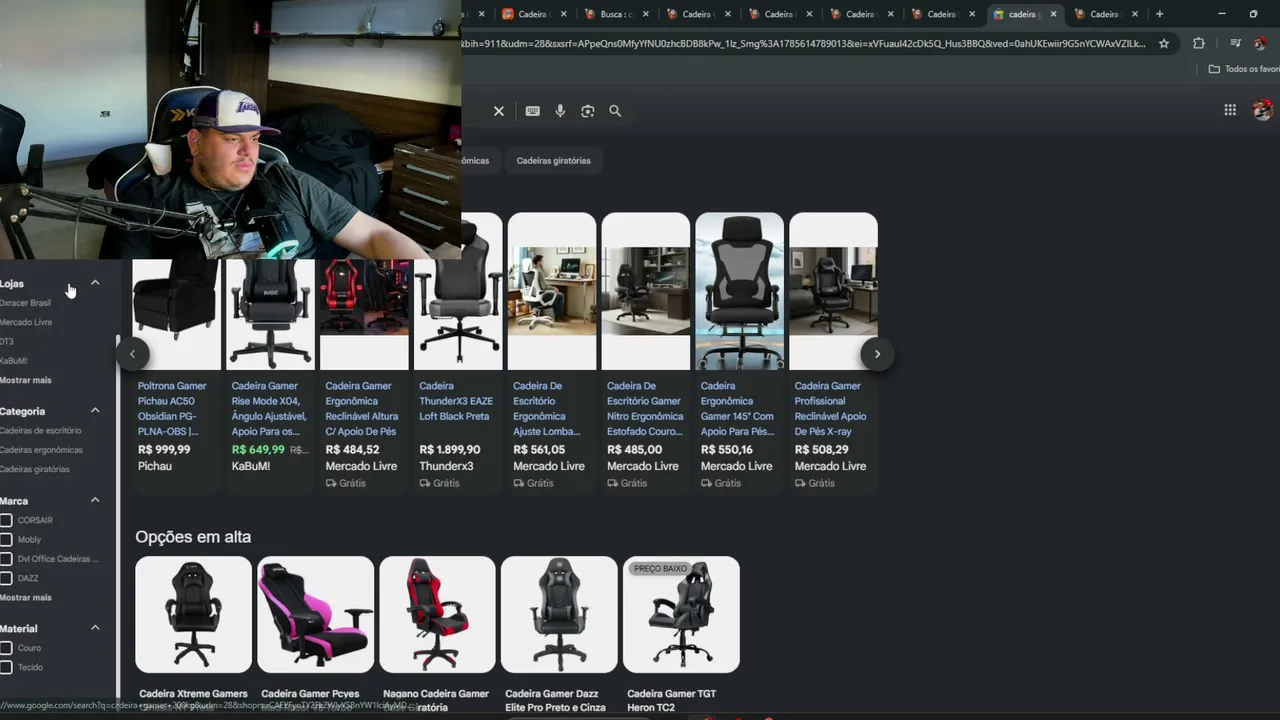Click the R$ 1.899,90 price

[x=450, y=450]
